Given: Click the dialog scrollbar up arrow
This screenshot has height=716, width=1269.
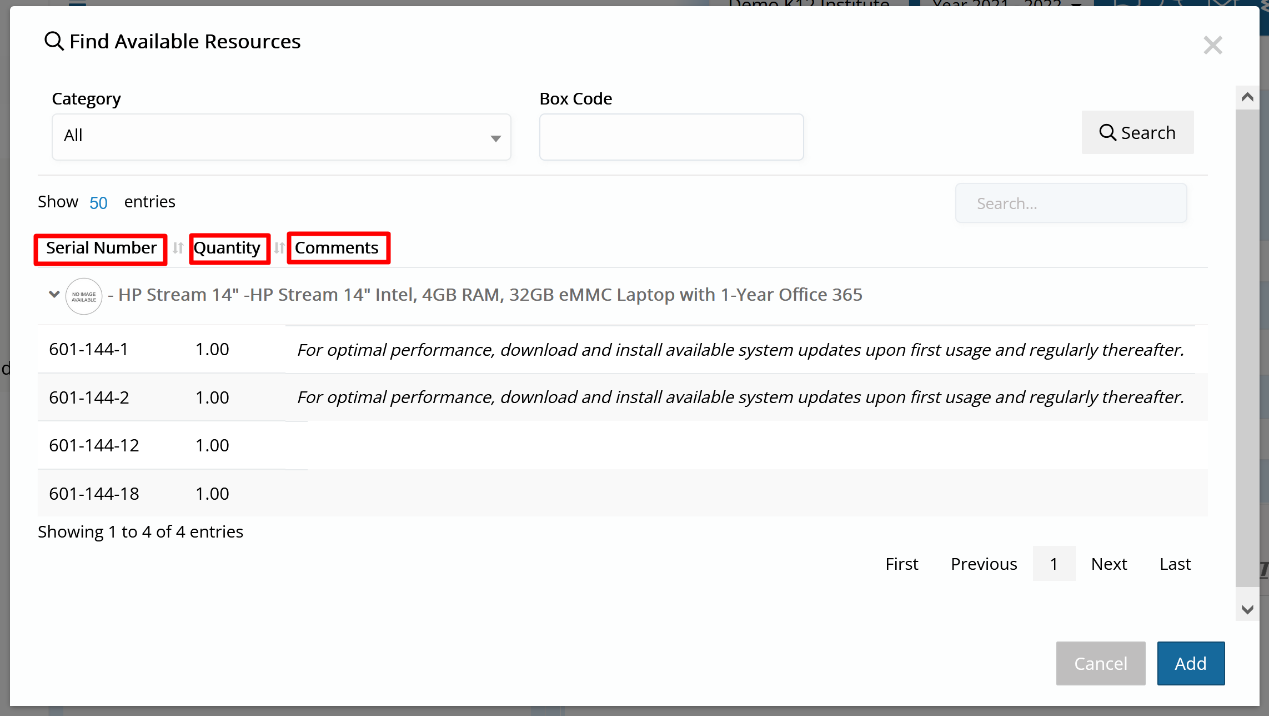Looking at the screenshot, I should [x=1247, y=97].
